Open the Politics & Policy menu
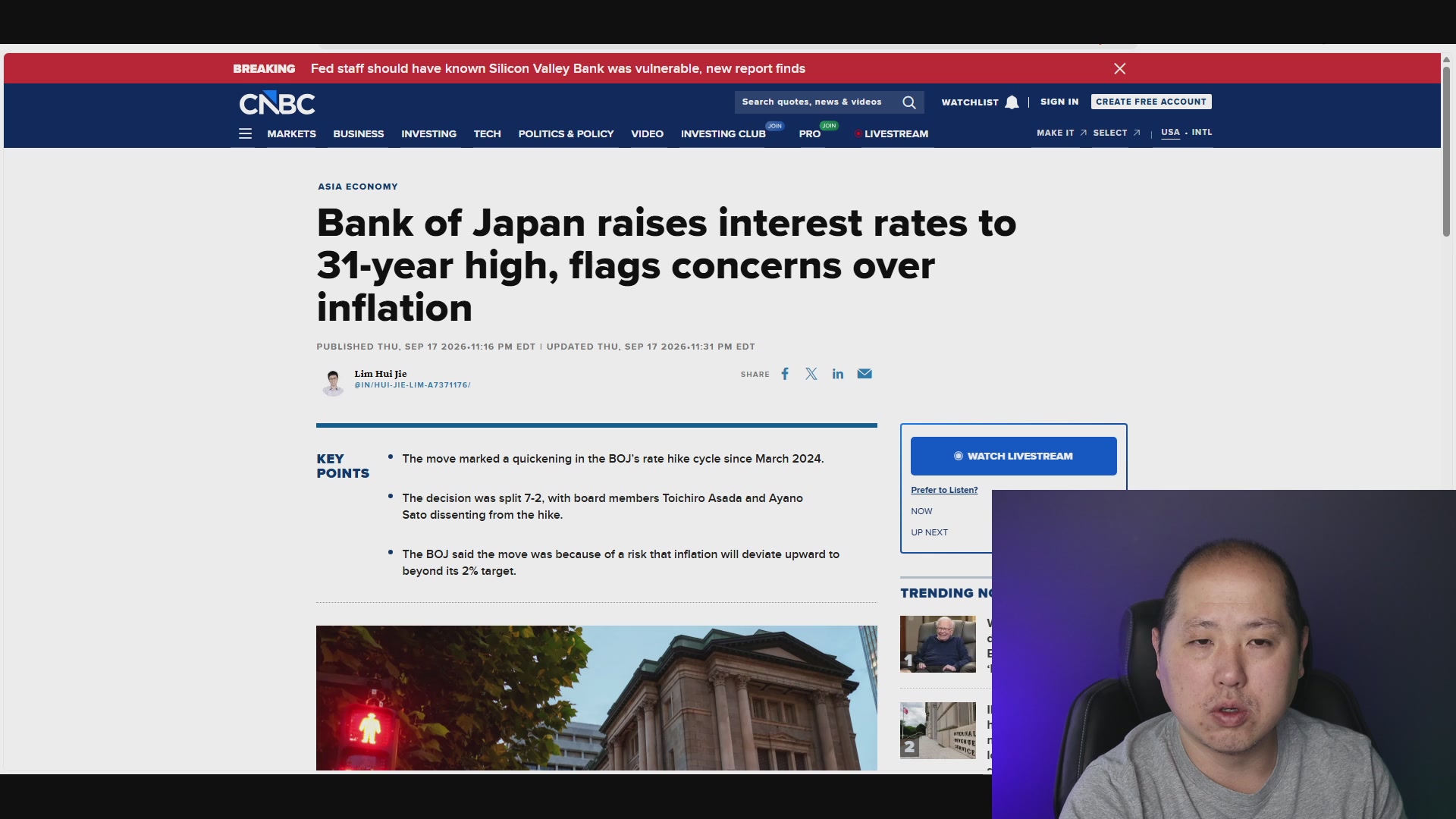This screenshot has width=1456, height=819. (x=566, y=133)
